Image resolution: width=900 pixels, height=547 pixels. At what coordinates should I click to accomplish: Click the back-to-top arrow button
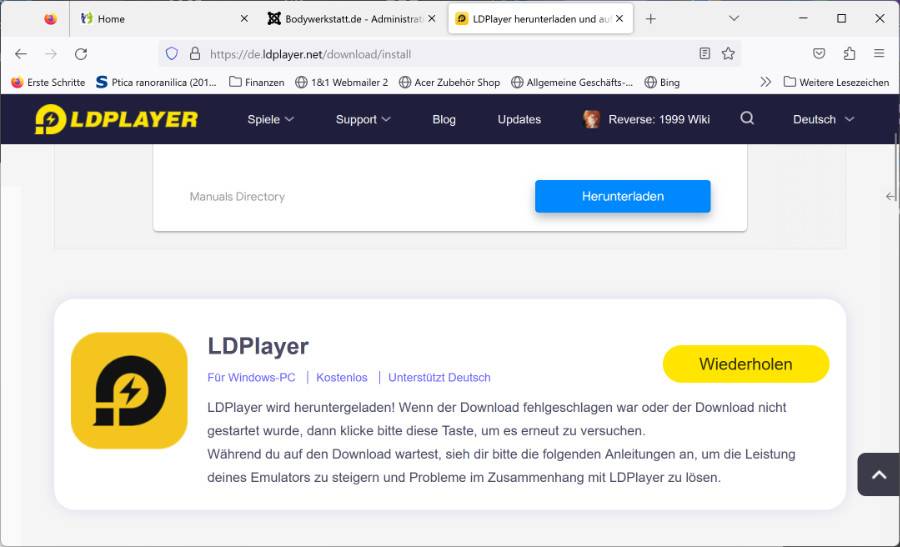(x=879, y=475)
